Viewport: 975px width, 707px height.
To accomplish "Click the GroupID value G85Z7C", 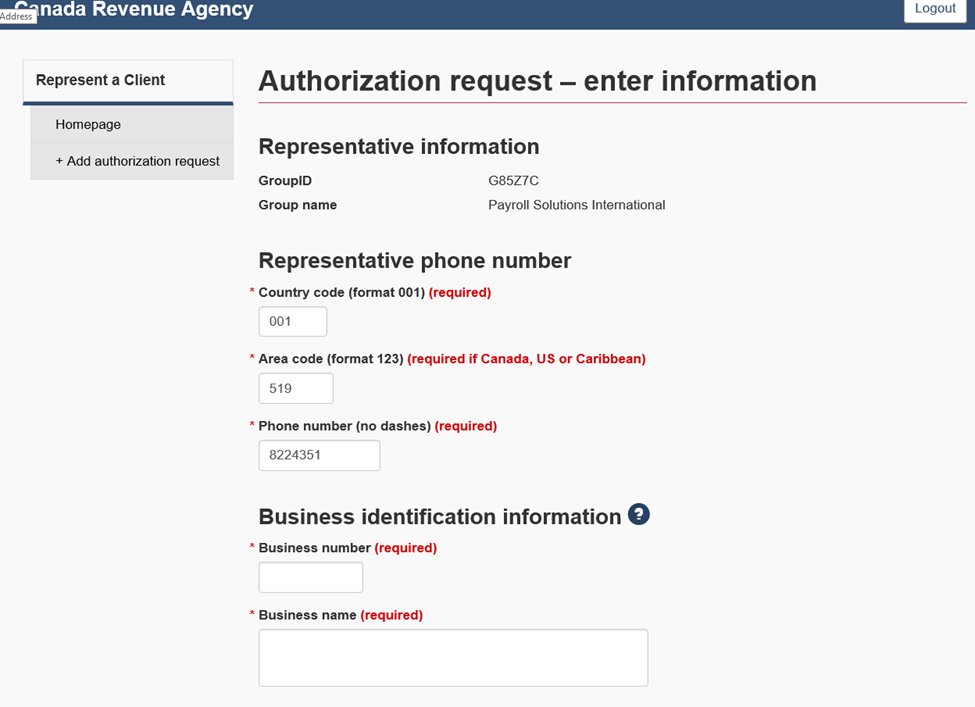I will click(514, 181).
